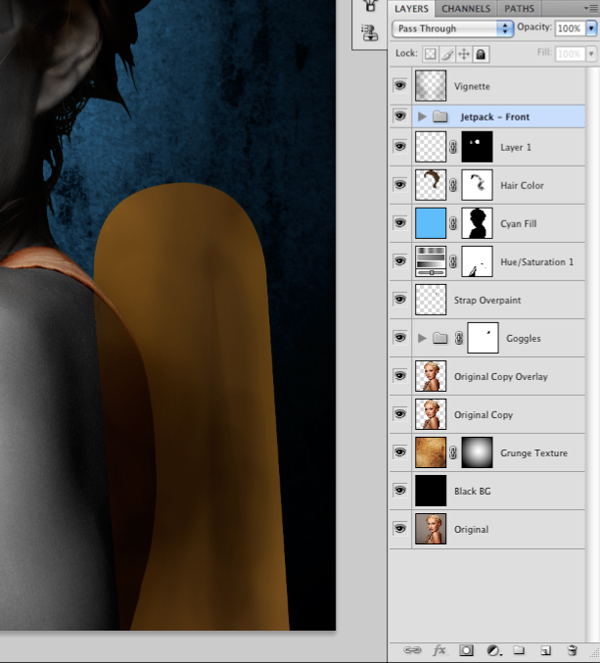Enable lock position move icon
The image size is (600, 663).
click(464, 54)
